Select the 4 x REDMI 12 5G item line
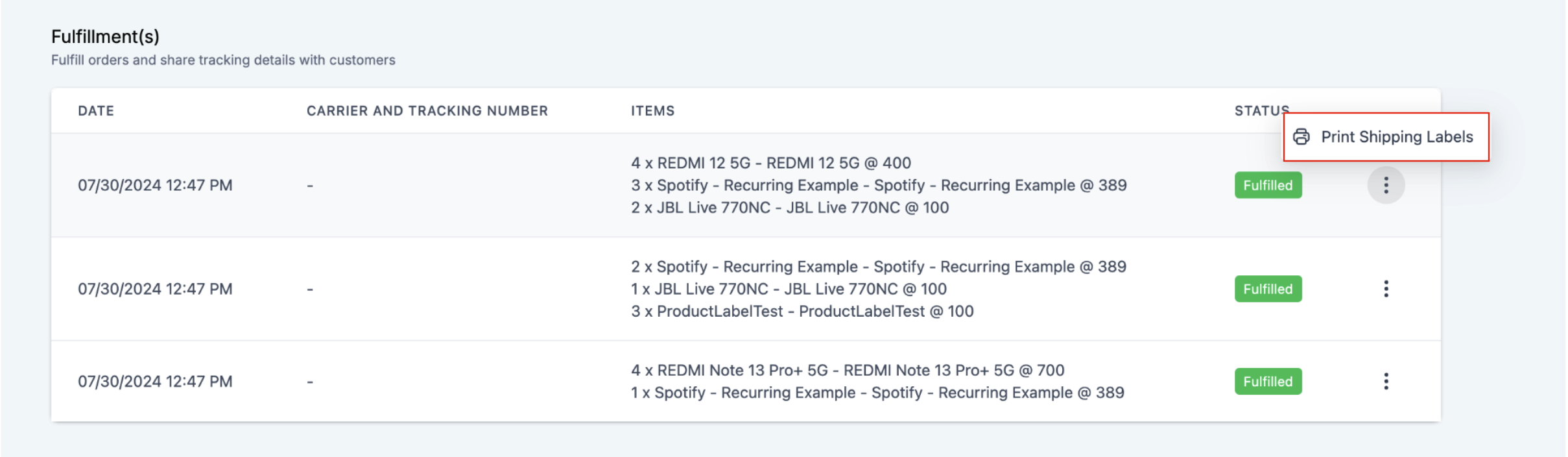This screenshot has width=1568, height=457. [771, 163]
